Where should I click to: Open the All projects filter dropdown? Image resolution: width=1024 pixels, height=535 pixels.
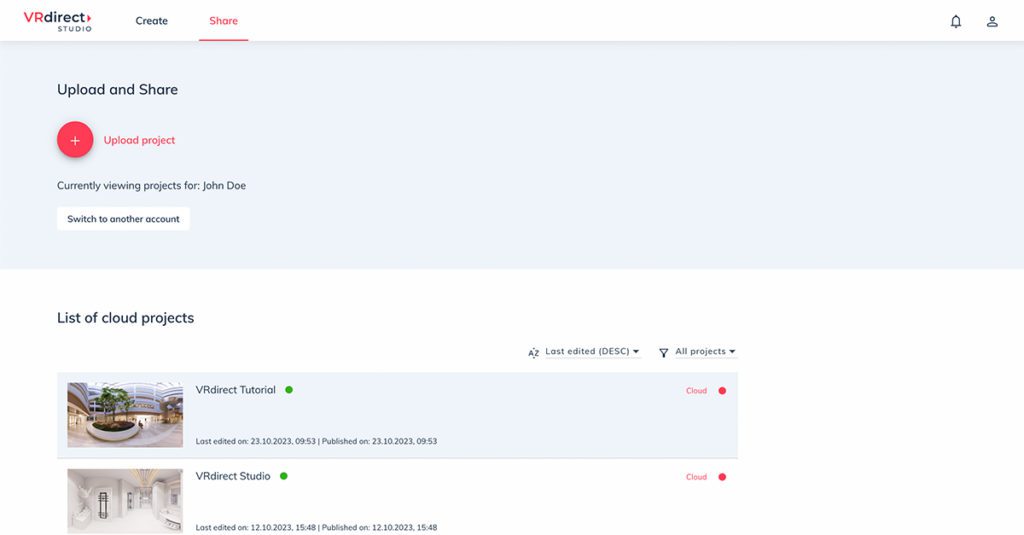(x=705, y=351)
